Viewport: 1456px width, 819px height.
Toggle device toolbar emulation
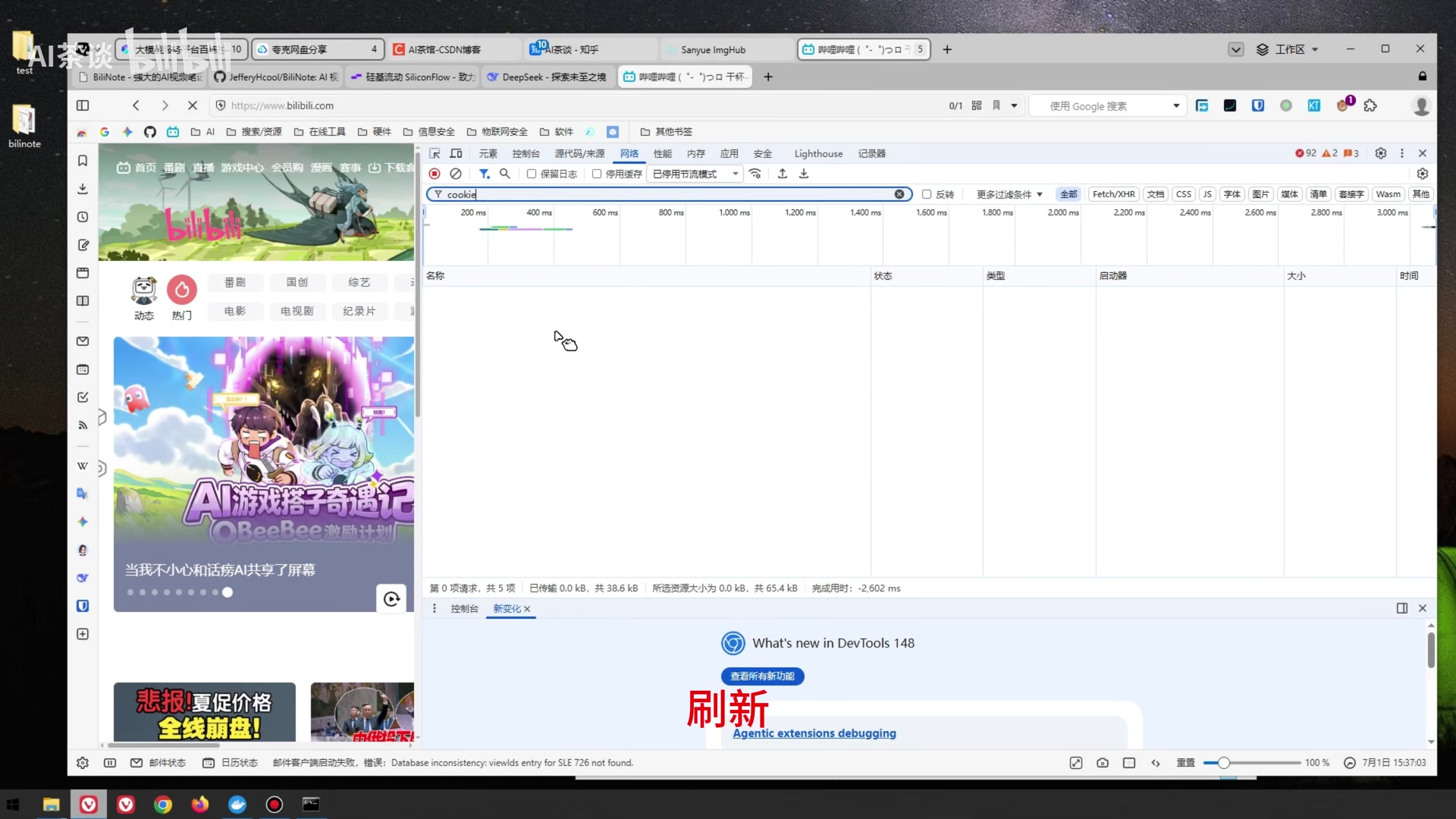pos(456,153)
